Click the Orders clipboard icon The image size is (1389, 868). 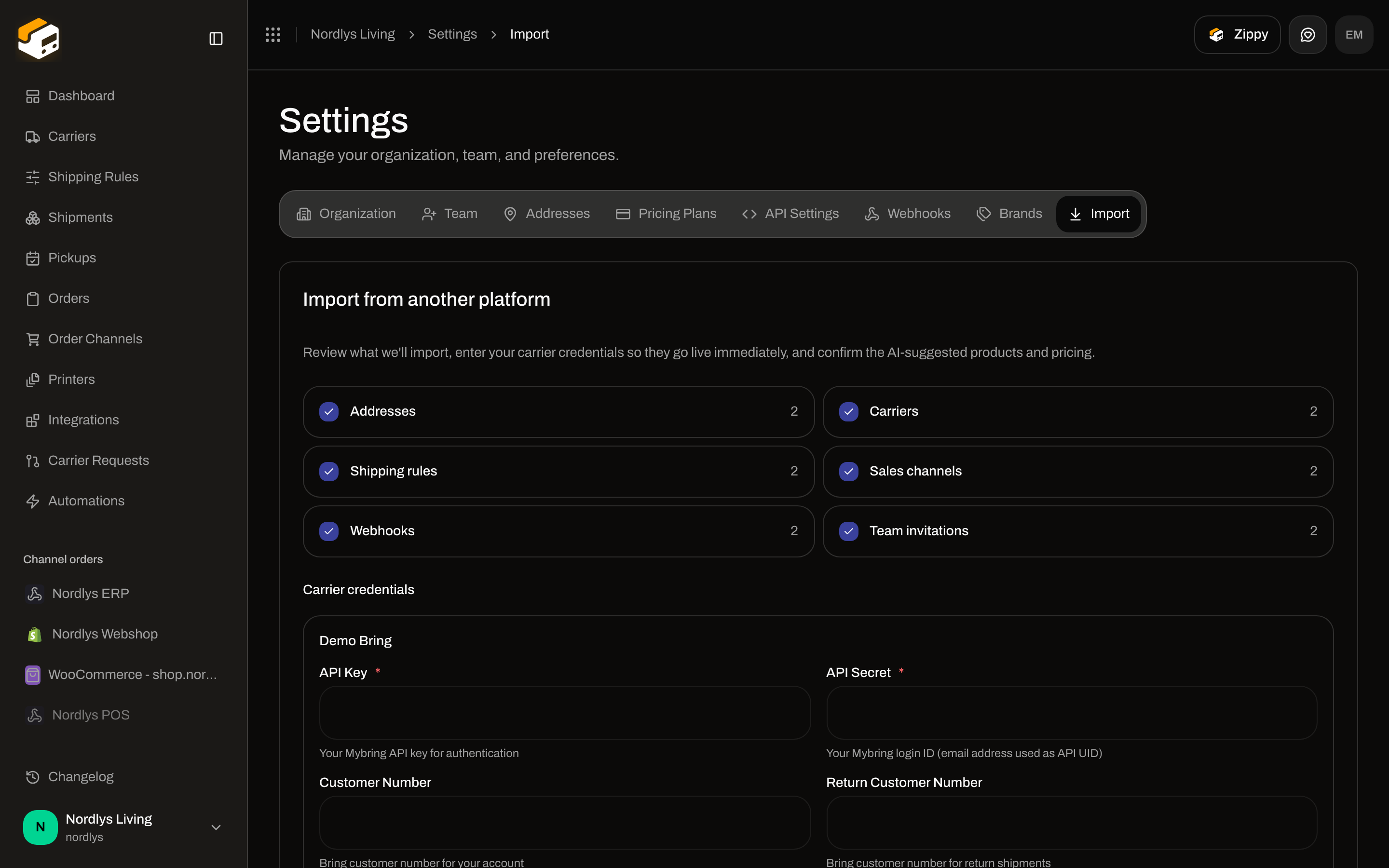pos(33,298)
